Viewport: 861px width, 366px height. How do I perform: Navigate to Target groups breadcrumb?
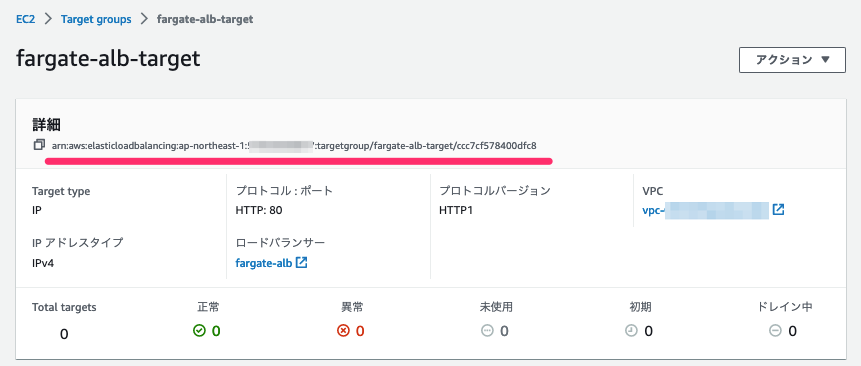tap(96, 19)
